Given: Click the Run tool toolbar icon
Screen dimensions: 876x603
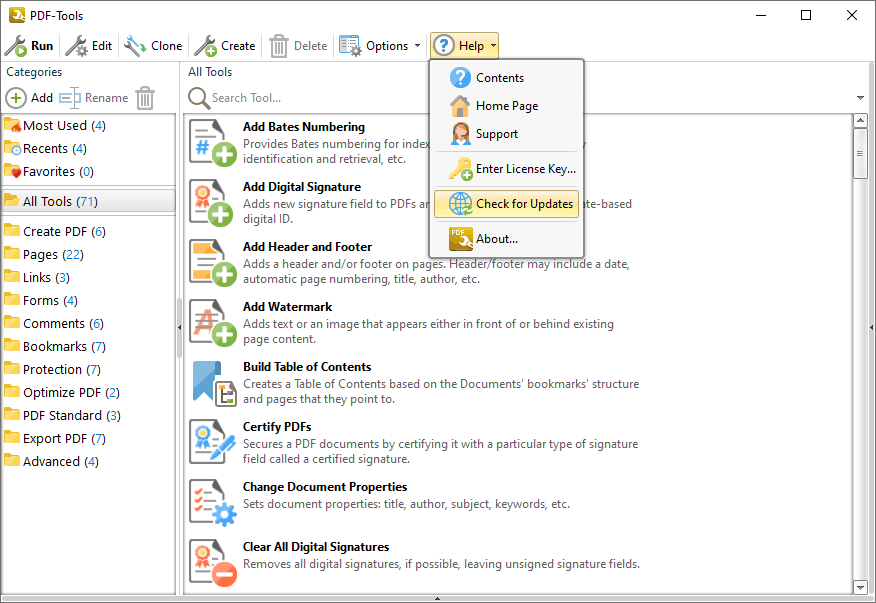Looking at the screenshot, I should 16,46.
